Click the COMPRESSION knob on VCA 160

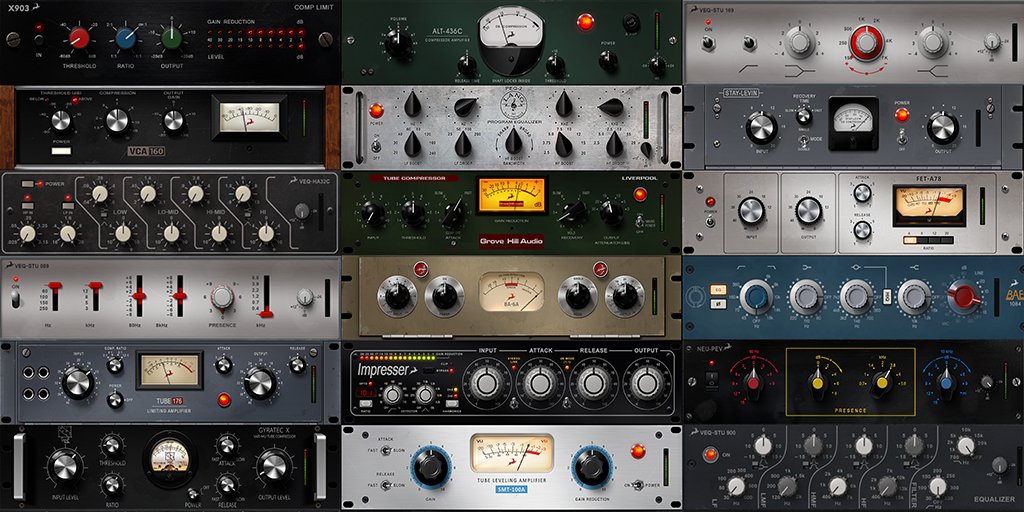(118, 121)
